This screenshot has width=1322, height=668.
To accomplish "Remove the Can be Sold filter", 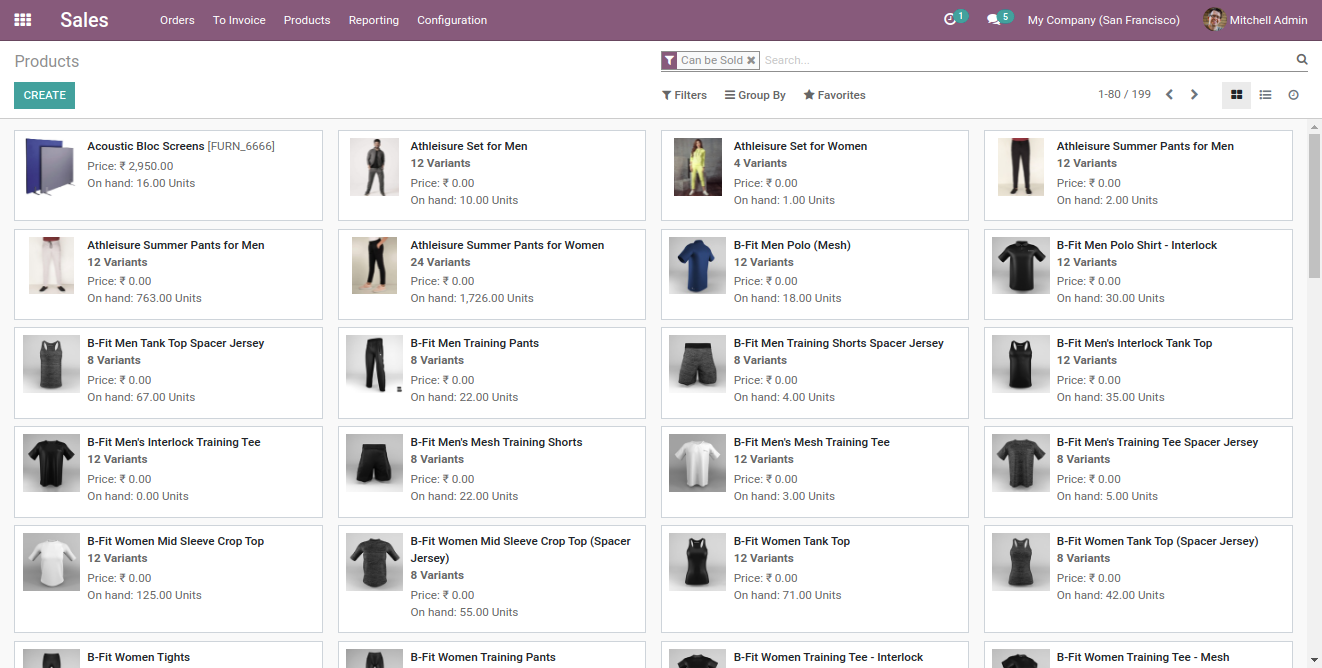I will click(x=751, y=60).
